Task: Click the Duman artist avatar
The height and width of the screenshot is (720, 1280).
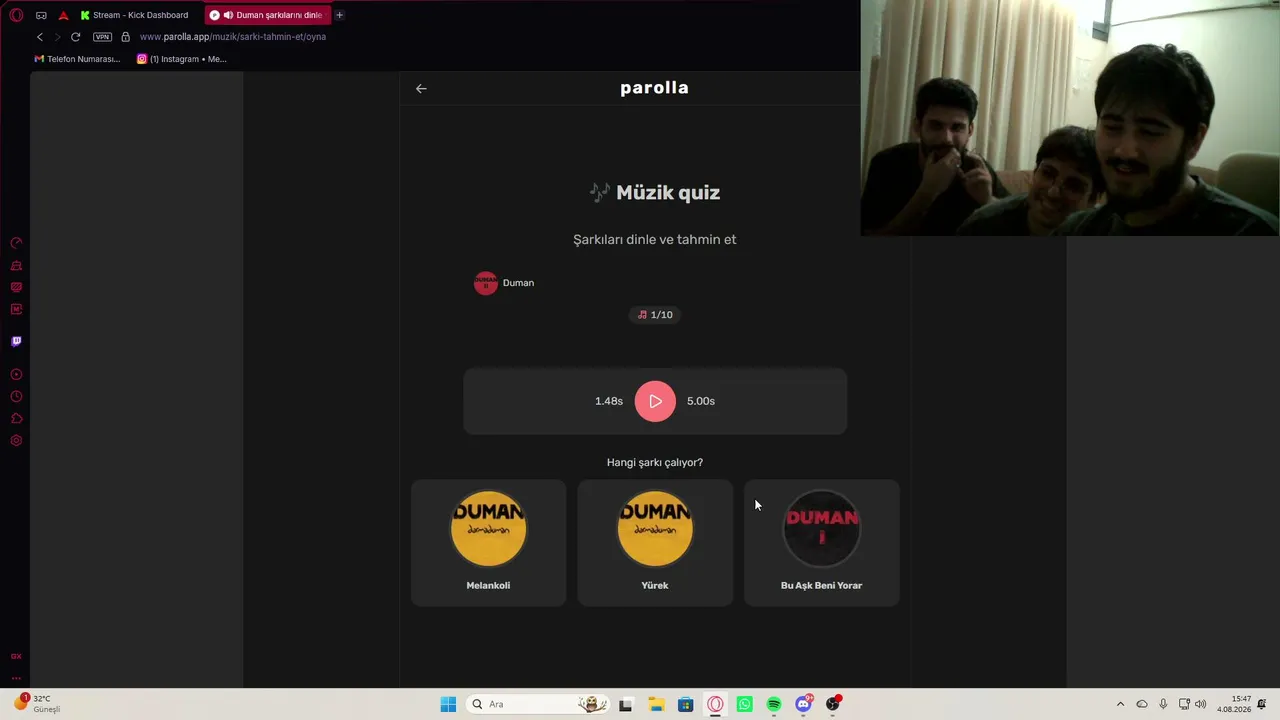Action: click(x=486, y=283)
